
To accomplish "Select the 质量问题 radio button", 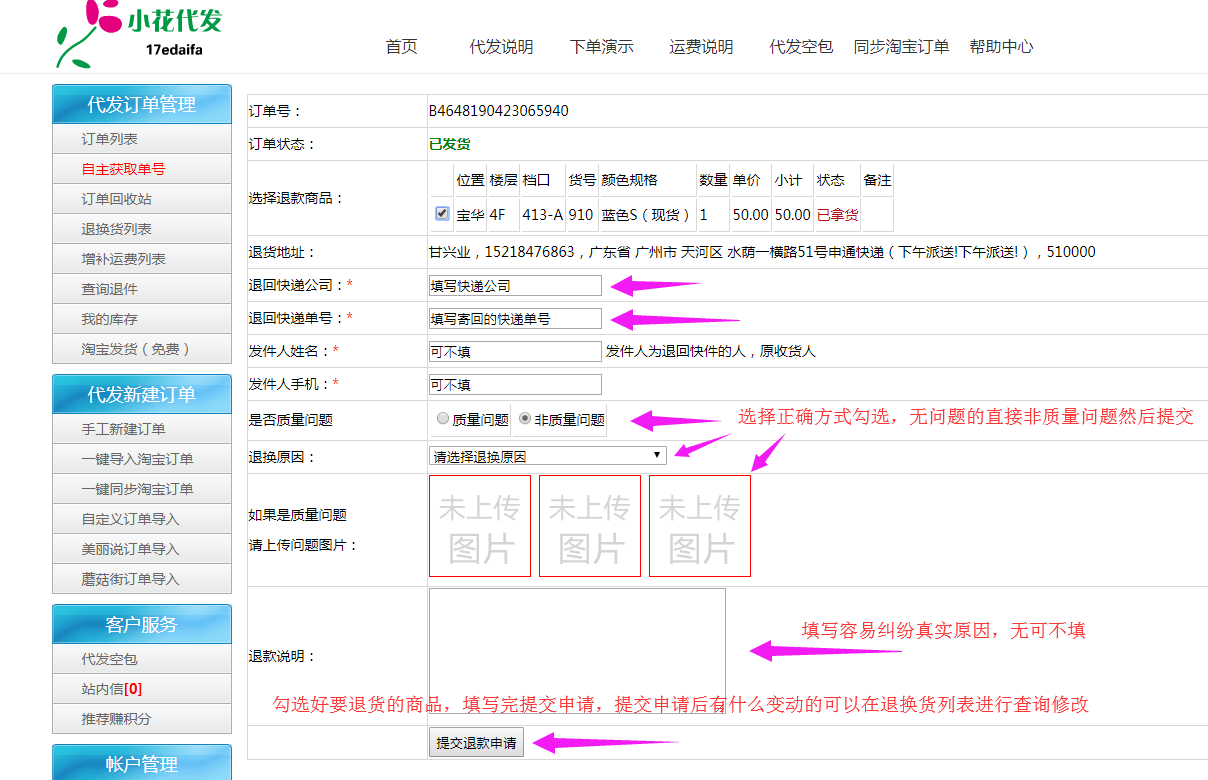I will [x=443, y=420].
